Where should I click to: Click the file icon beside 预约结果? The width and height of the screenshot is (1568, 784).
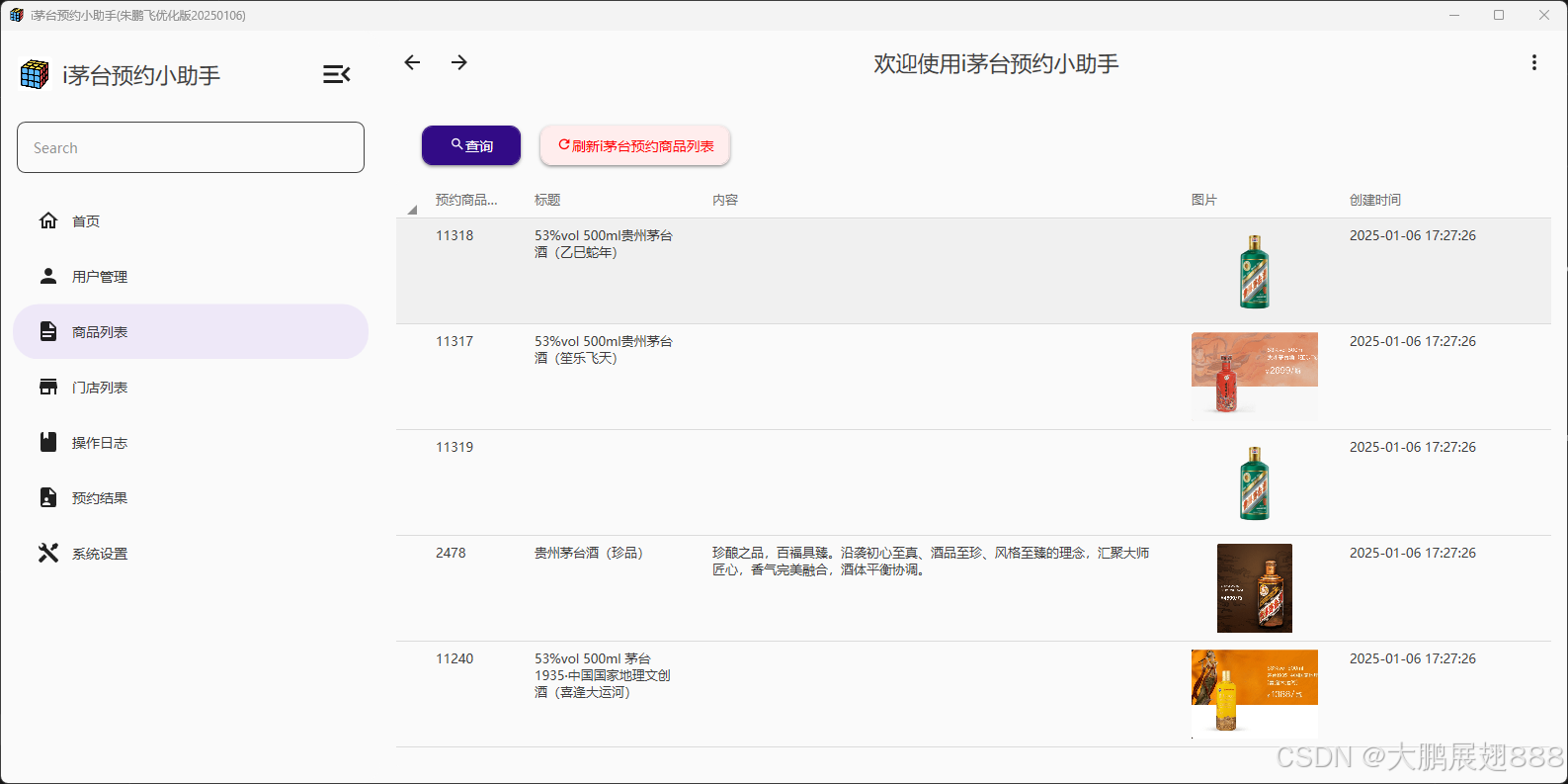point(48,497)
